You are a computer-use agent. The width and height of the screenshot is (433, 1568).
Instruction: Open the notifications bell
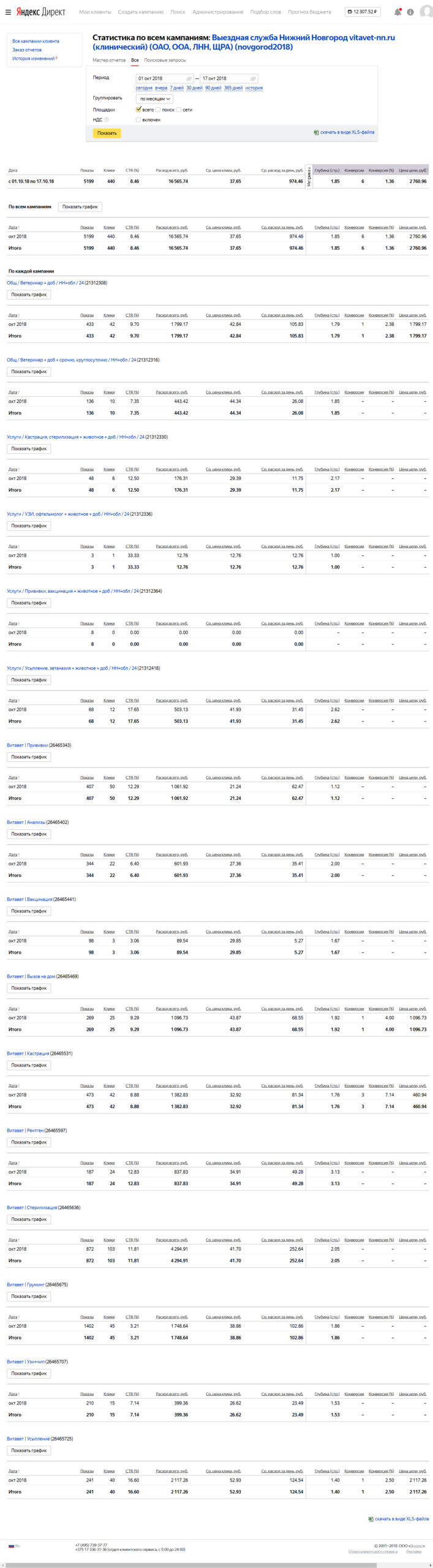[x=398, y=12]
